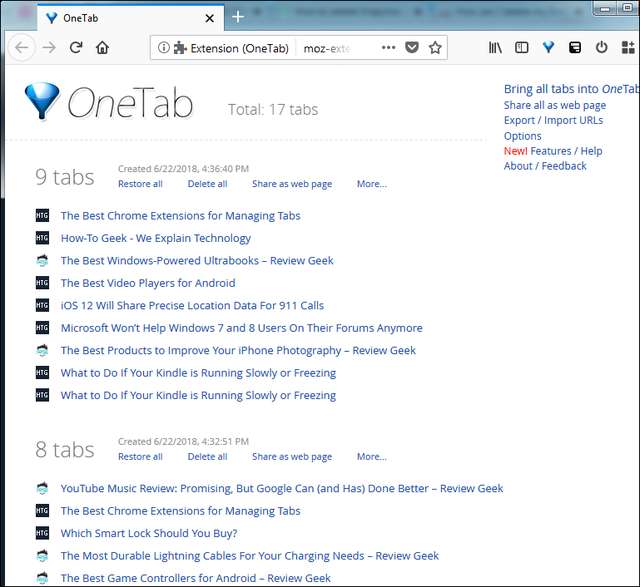This screenshot has width=640, height=587.
Task: Click Share all as web page
Action: 555,105
